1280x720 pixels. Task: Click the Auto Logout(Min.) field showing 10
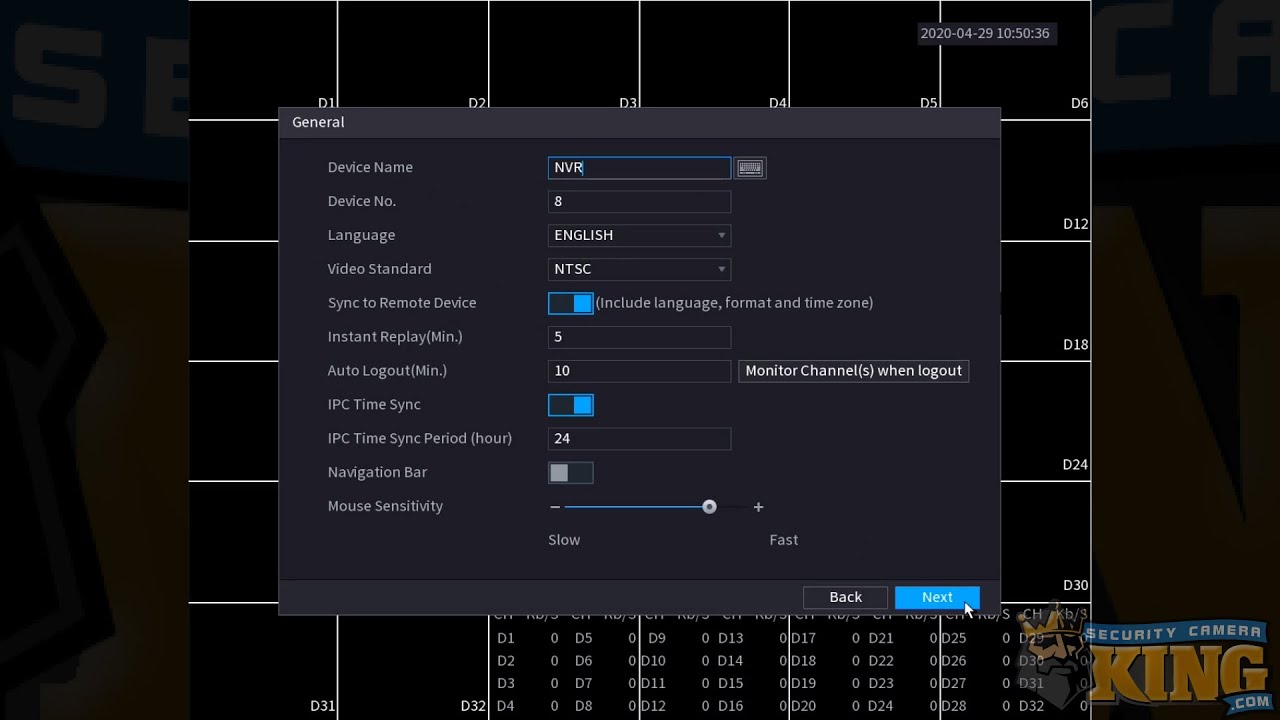pos(639,371)
